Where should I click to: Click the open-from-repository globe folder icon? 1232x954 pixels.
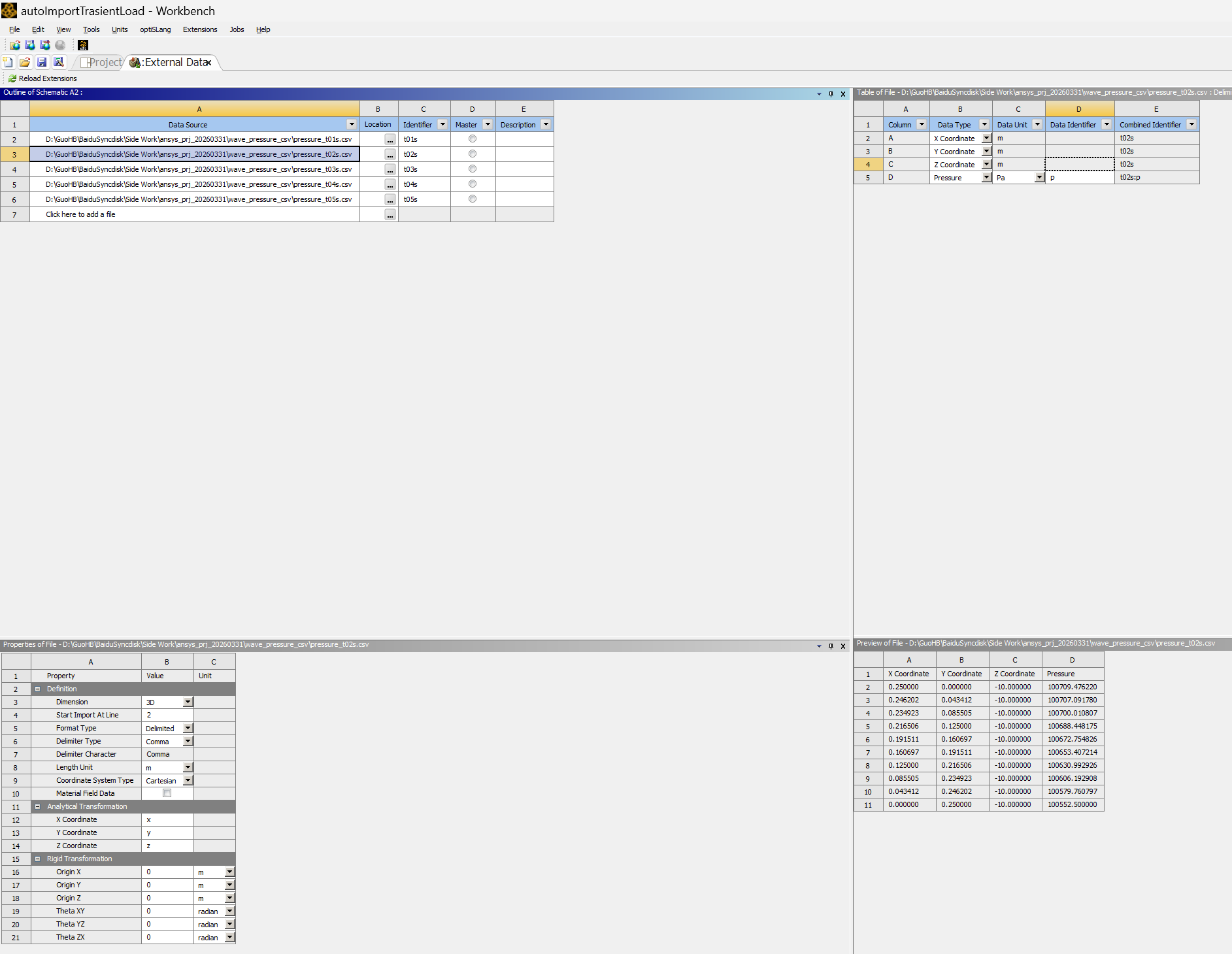14,45
